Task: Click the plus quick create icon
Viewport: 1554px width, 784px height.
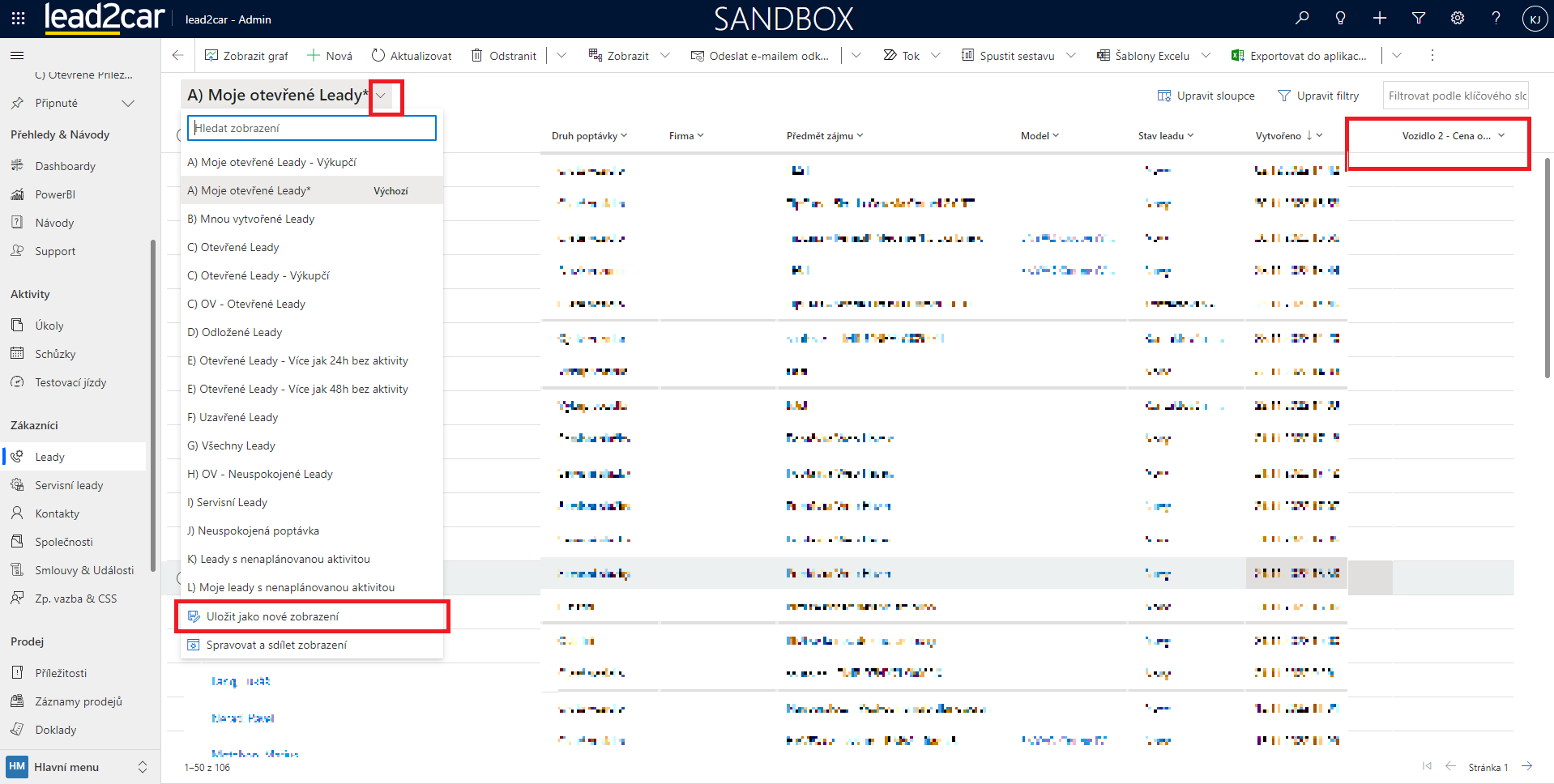Action: click(x=1380, y=18)
